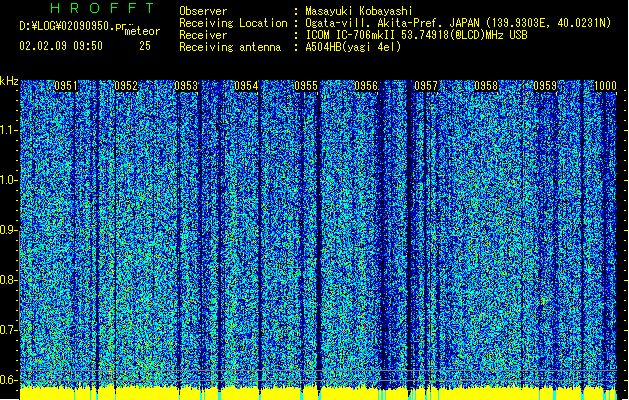
Task: Click the Receiving Location label
Action: click(x=233, y=23)
